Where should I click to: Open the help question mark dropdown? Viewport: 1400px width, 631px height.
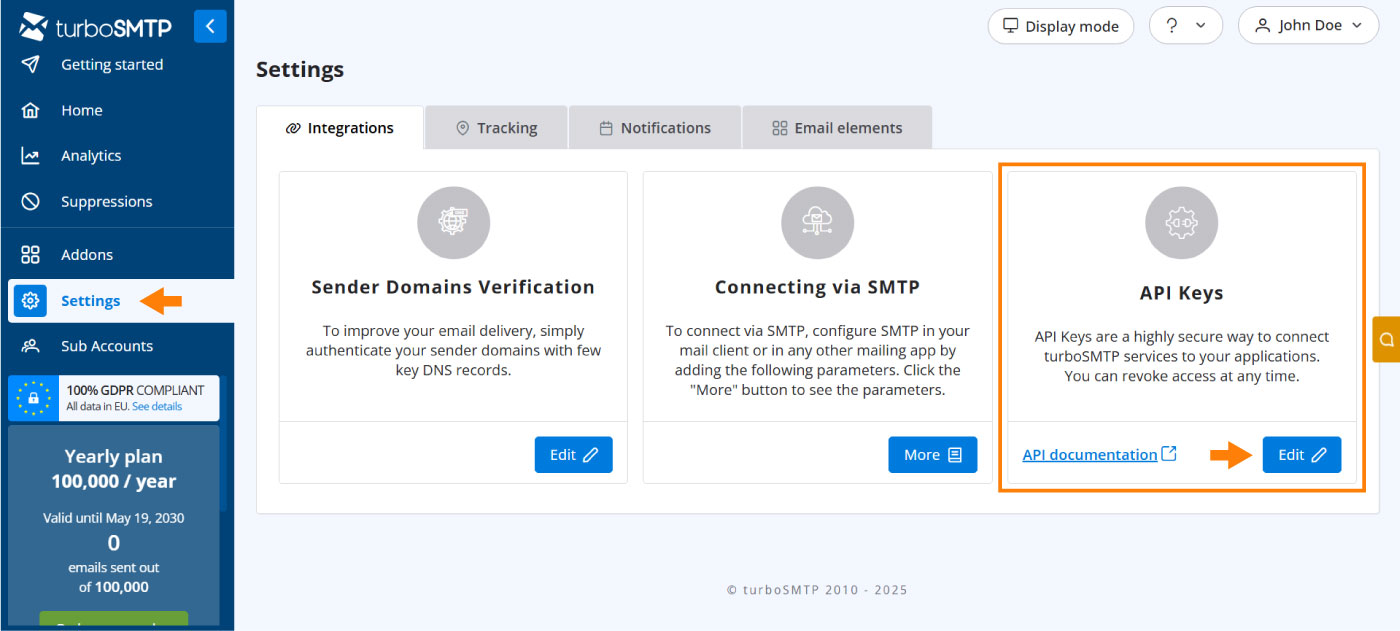click(1185, 26)
